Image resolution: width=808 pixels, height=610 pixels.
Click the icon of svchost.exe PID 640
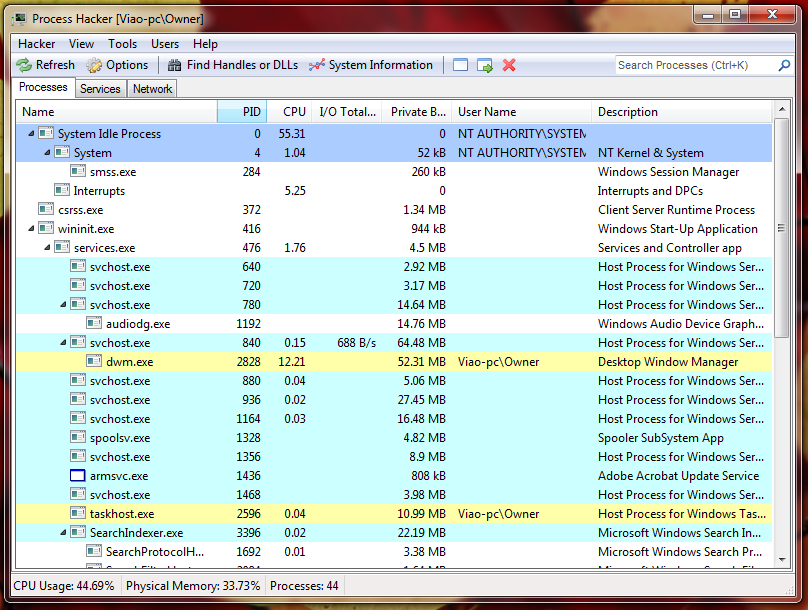(x=78, y=266)
